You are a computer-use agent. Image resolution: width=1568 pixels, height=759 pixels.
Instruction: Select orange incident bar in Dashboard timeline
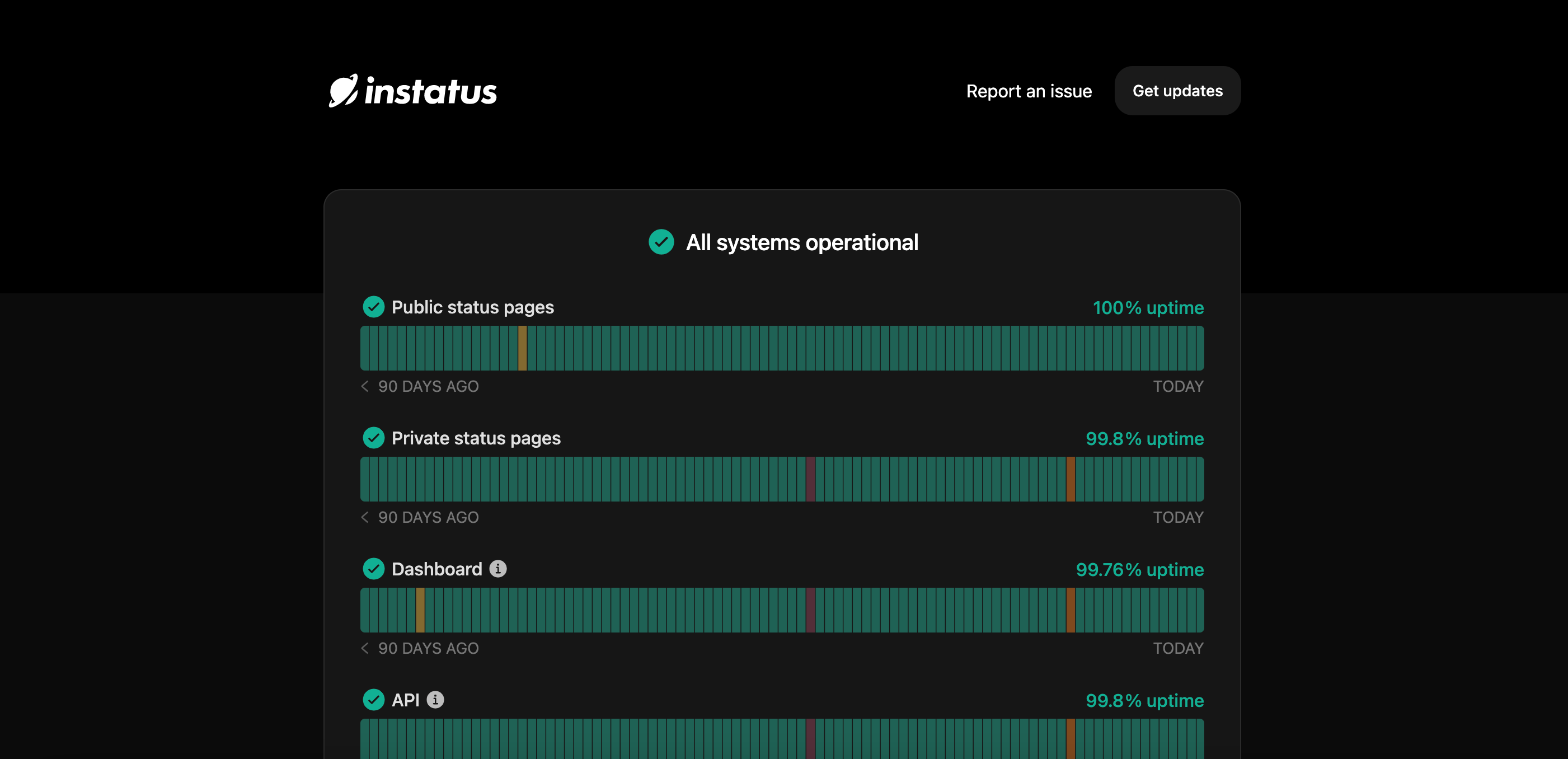[1070, 610]
